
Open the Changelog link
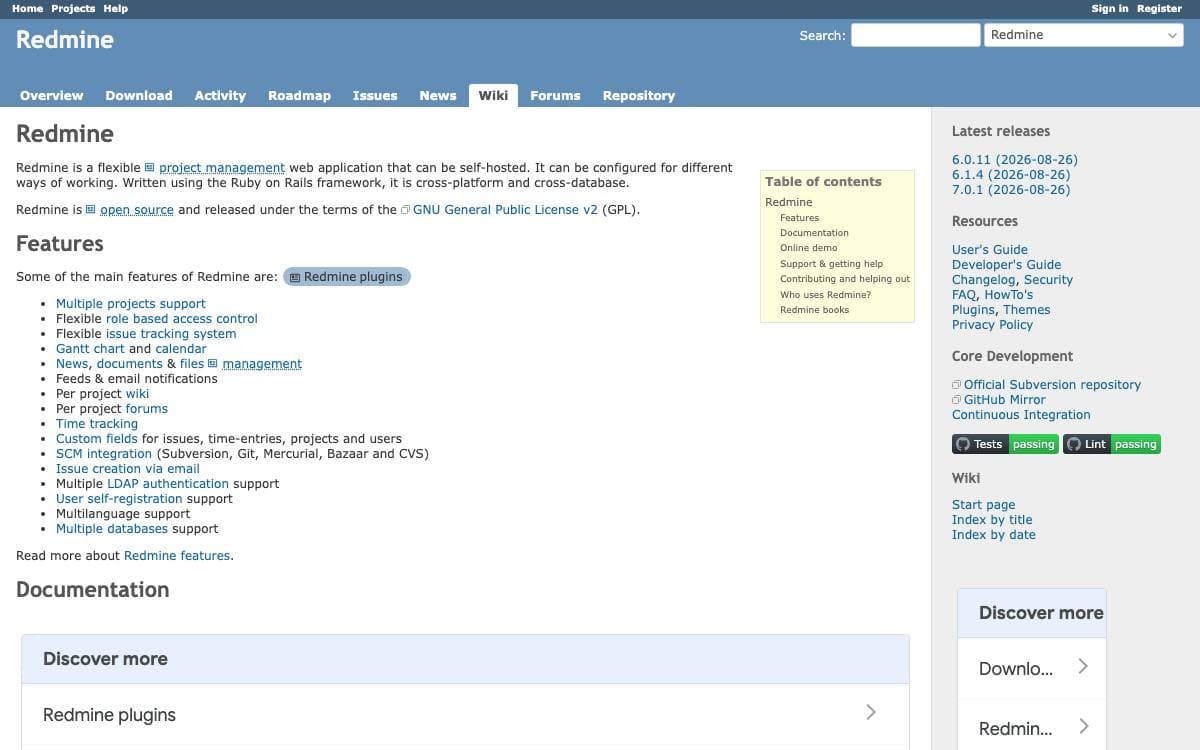[984, 280]
